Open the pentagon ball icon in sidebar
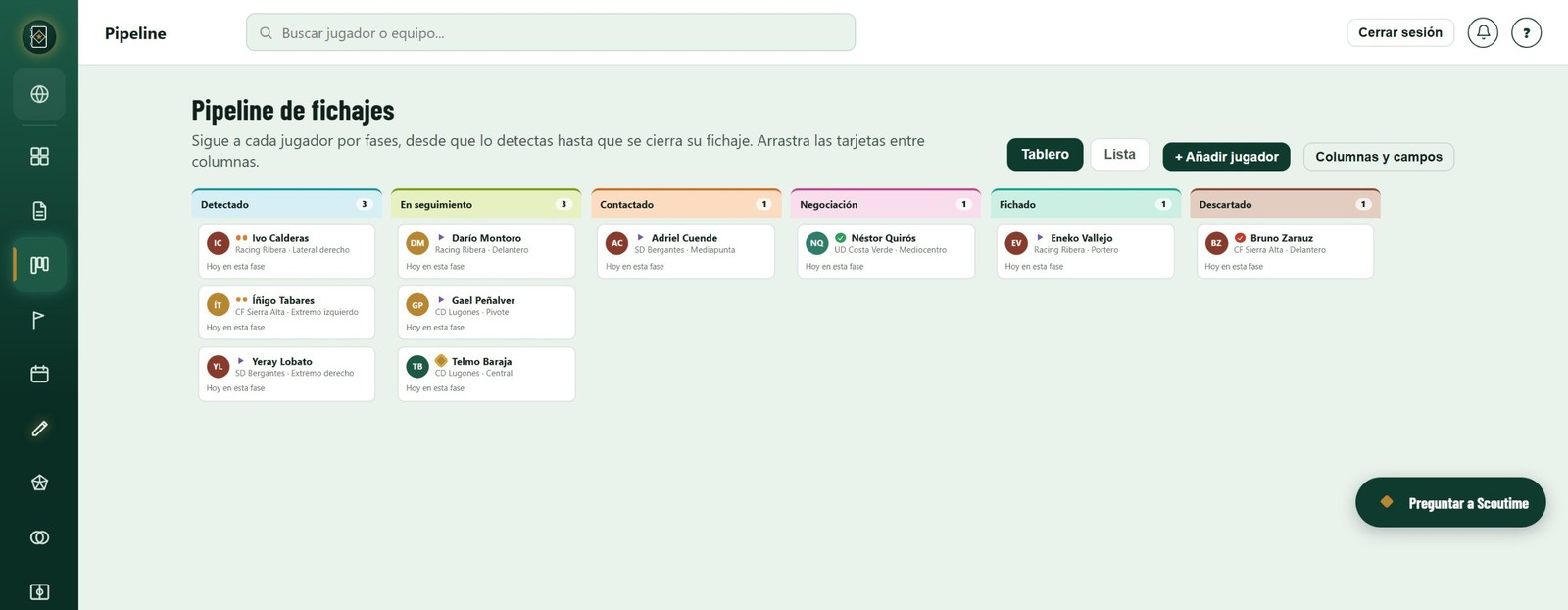 click(x=39, y=483)
